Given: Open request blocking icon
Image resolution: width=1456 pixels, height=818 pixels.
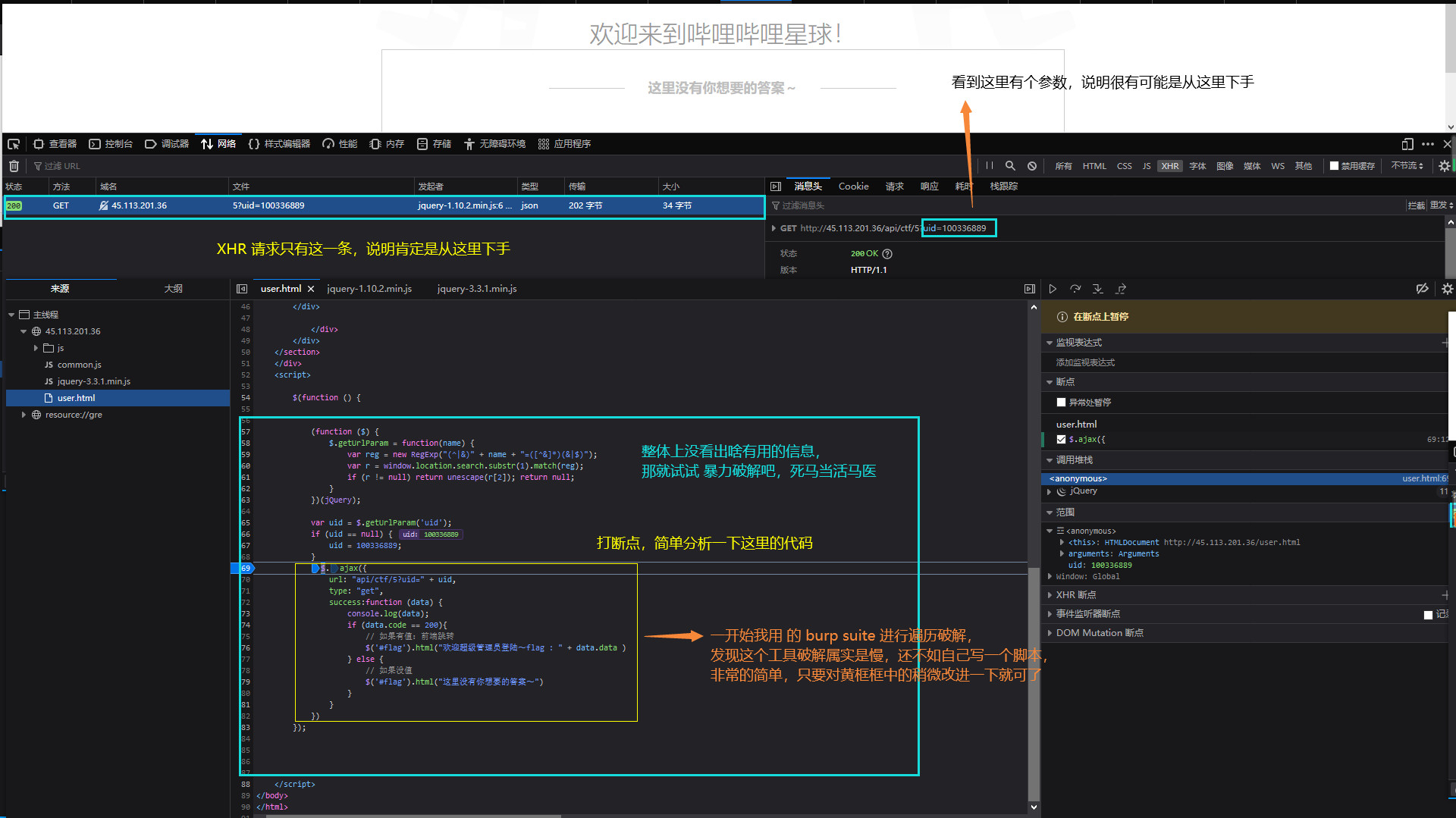Looking at the screenshot, I should pyautogui.click(x=1032, y=166).
